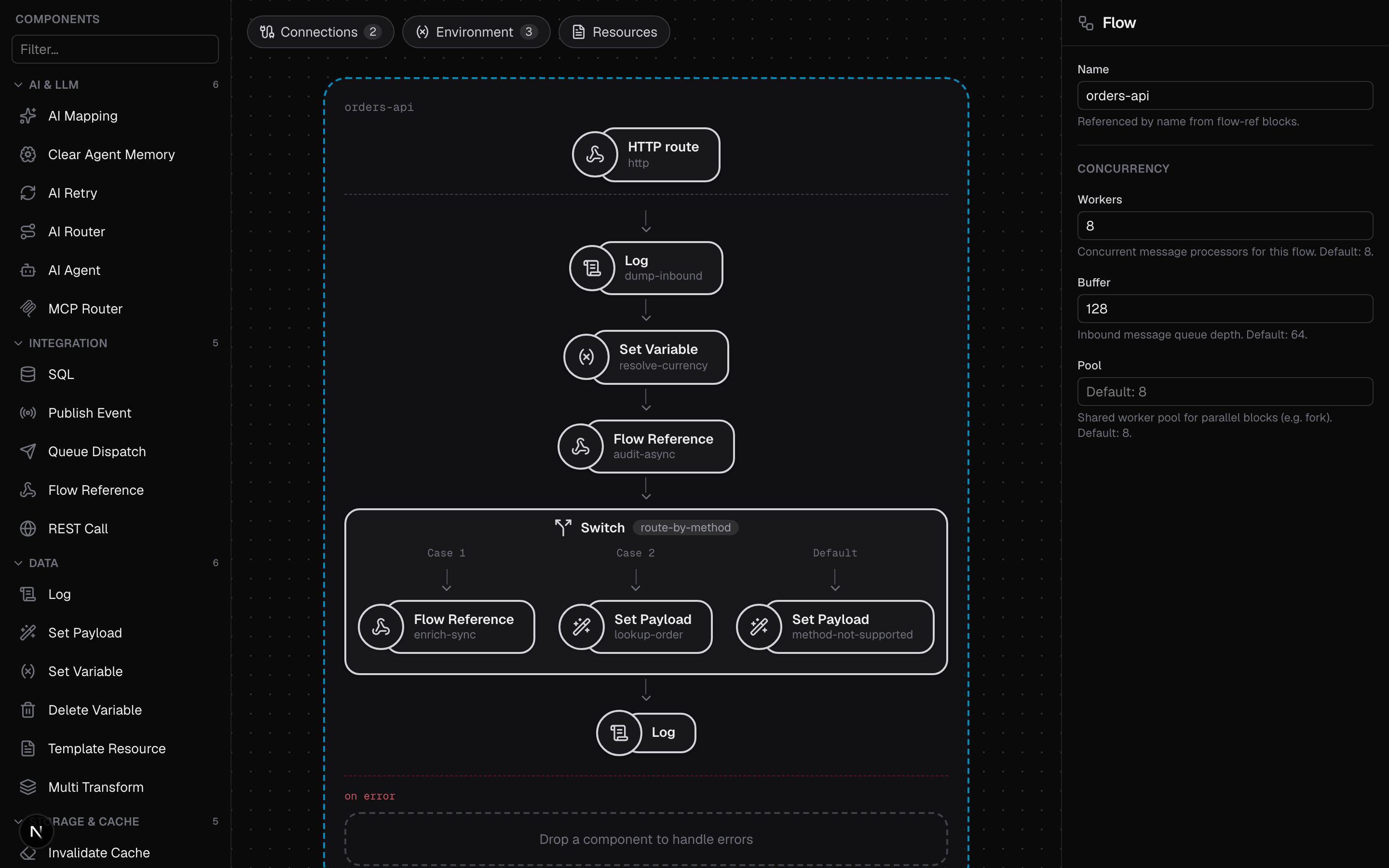The width and height of the screenshot is (1389, 868).
Task: Select the Set Variable resolve-currency node
Action: pos(646,357)
